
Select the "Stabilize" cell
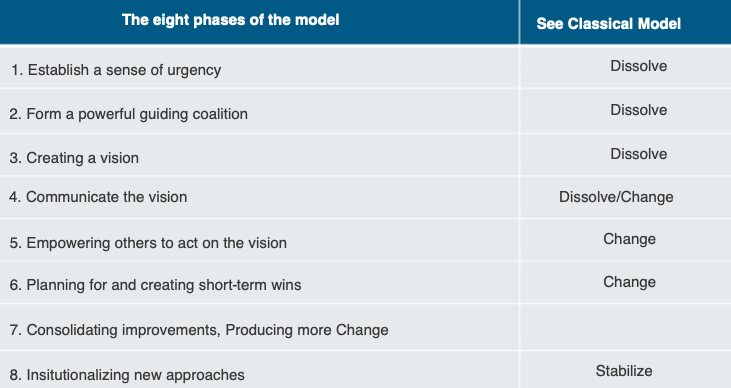(624, 371)
